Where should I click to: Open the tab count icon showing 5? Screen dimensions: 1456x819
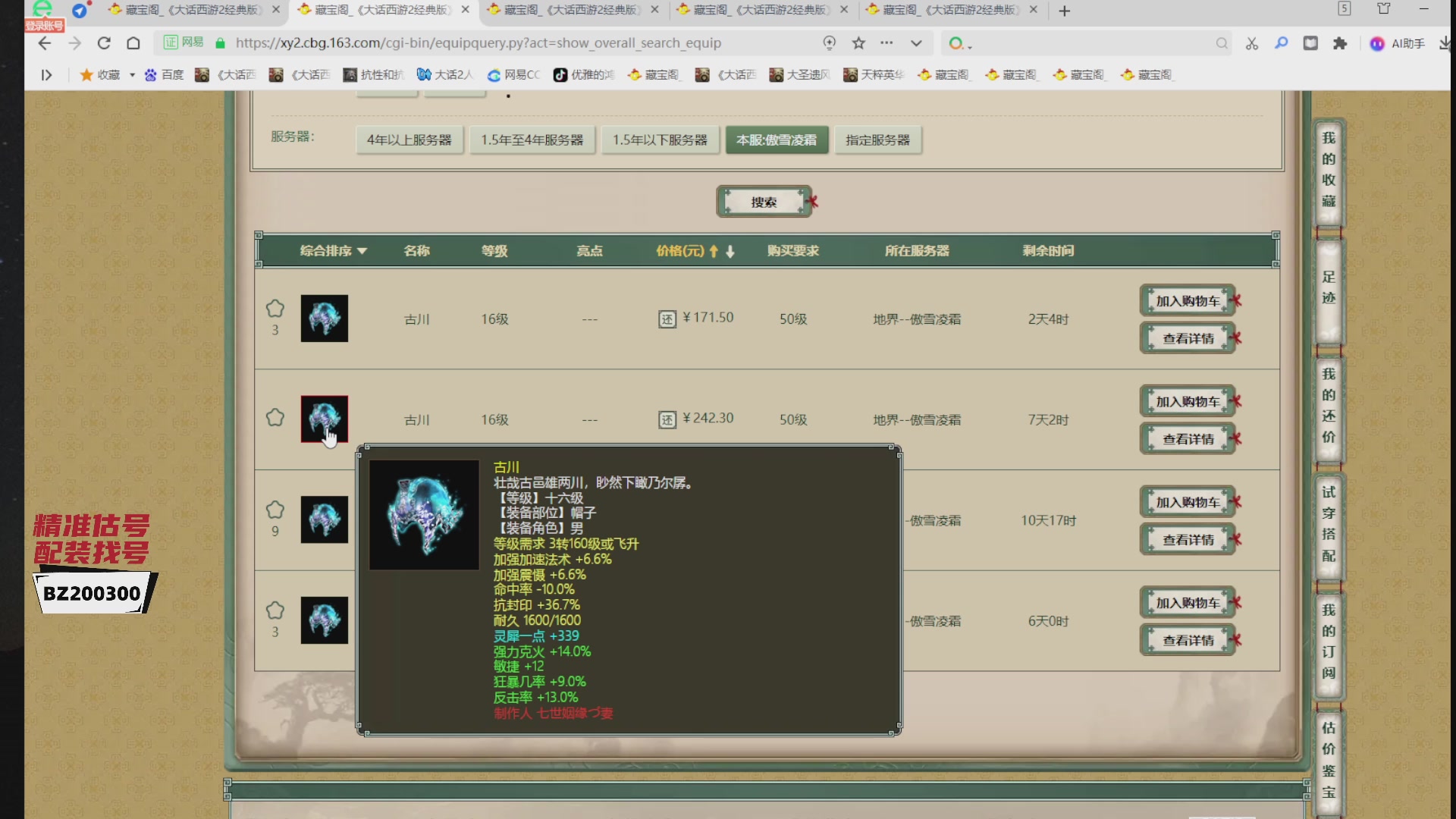[1345, 9]
